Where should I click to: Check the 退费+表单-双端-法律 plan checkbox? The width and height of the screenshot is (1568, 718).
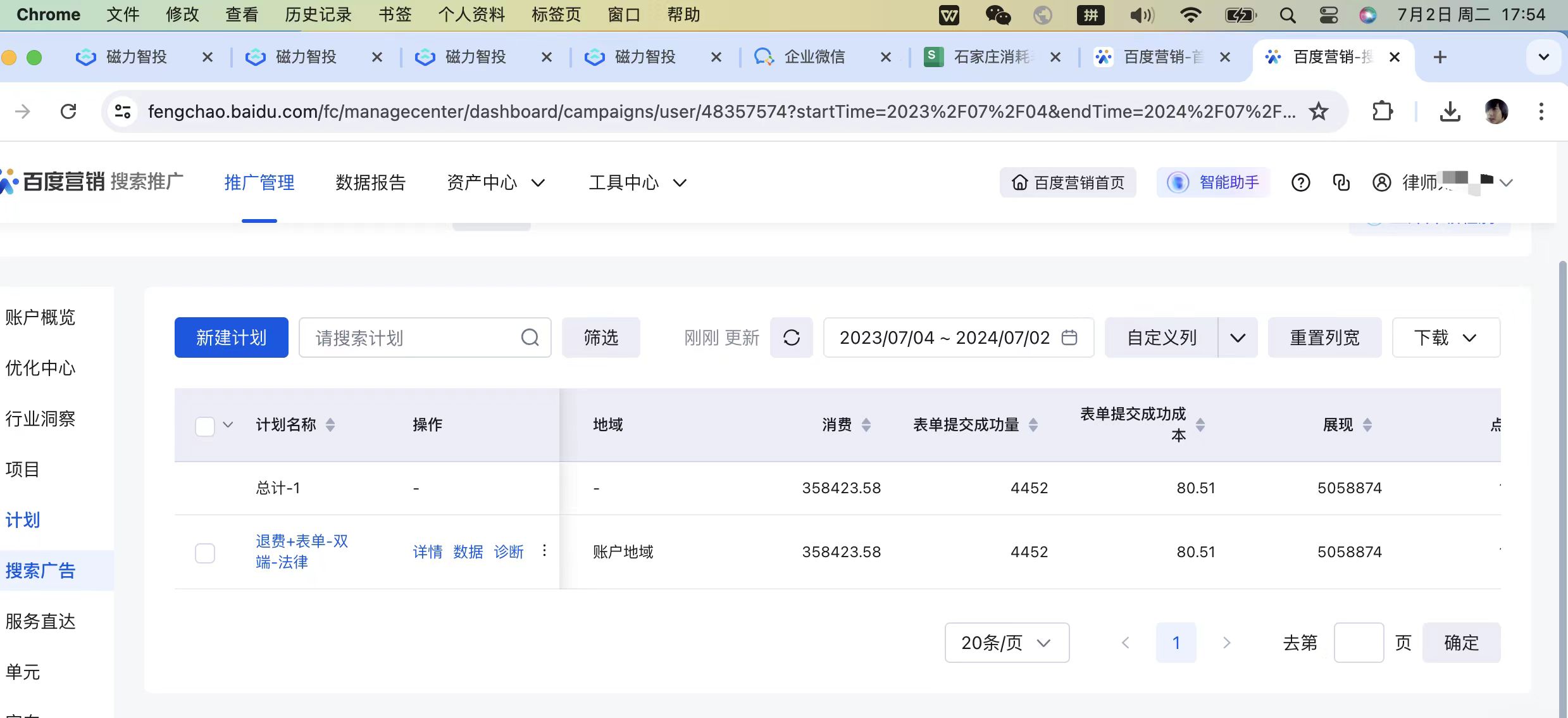click(x=205, y=553)
